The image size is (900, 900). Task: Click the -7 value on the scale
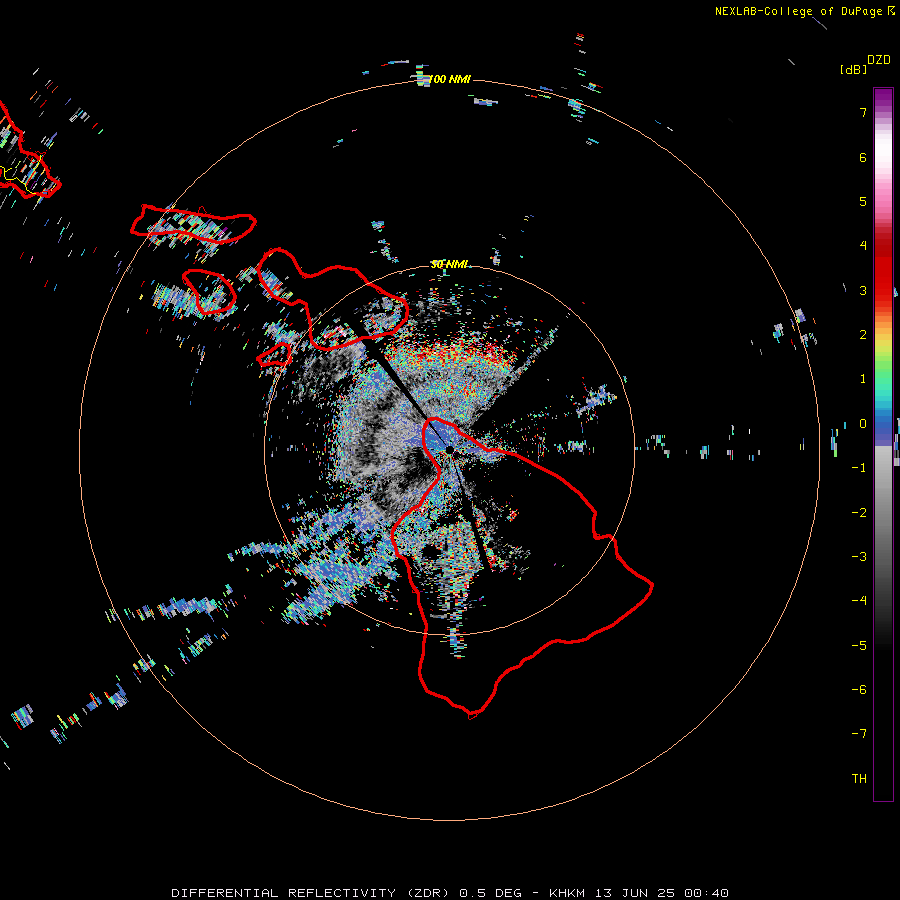click(x=859, y=734)
